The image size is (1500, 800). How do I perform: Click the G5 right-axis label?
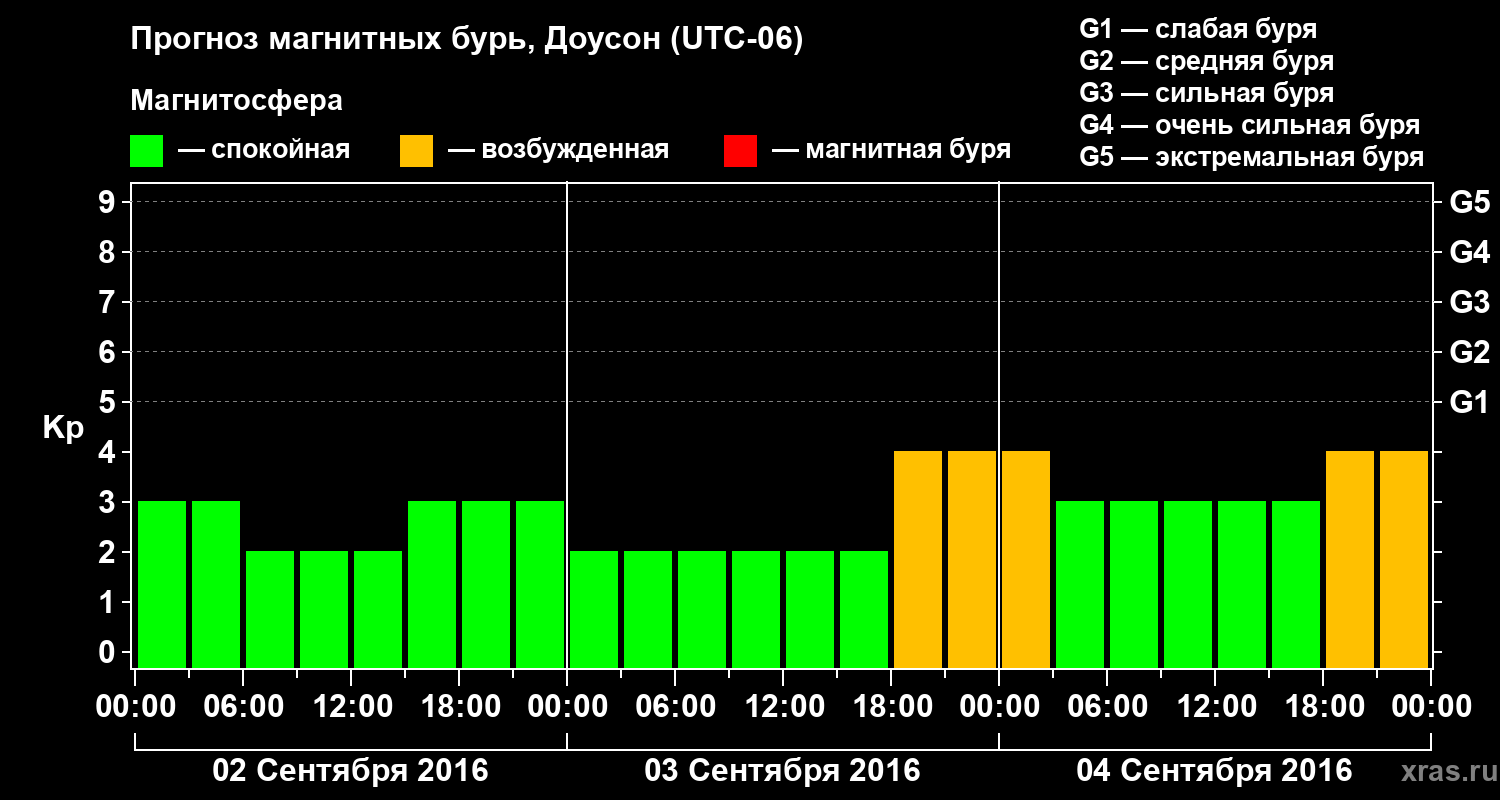(1469, 203)
